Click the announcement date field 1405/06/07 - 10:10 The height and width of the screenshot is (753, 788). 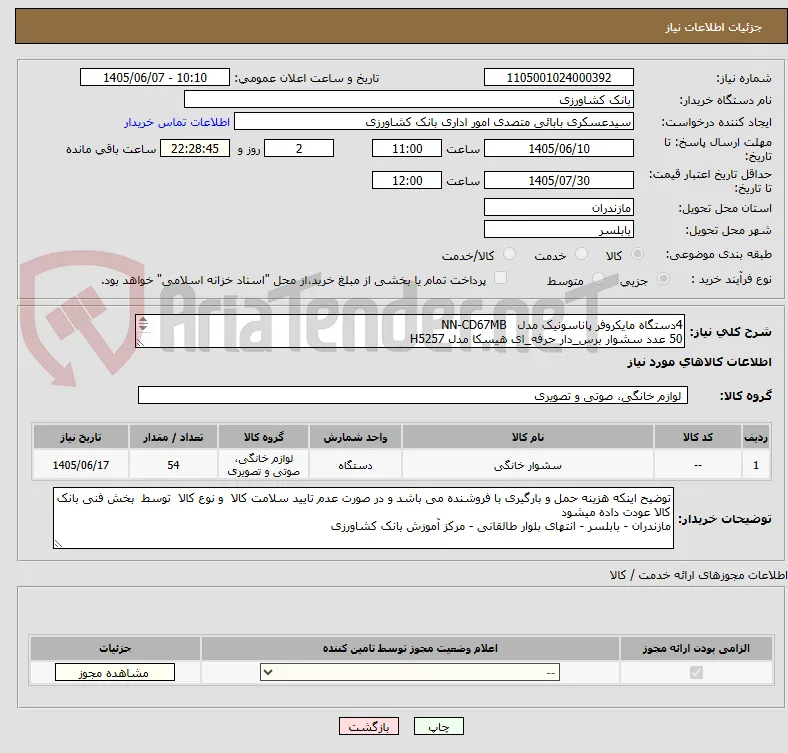(155, 77)
